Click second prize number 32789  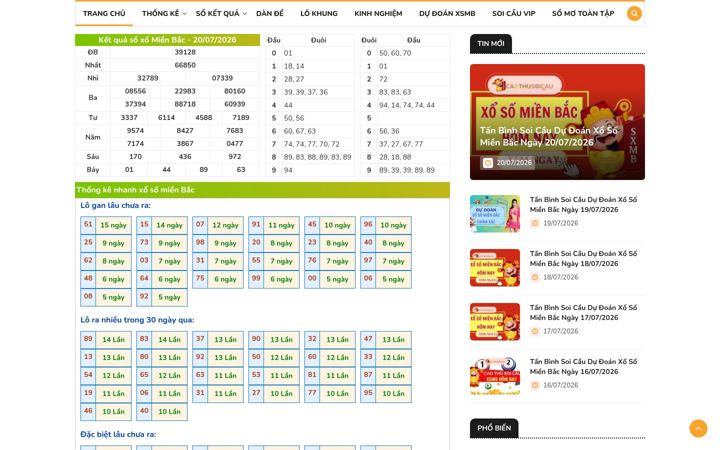coord(148,78)
